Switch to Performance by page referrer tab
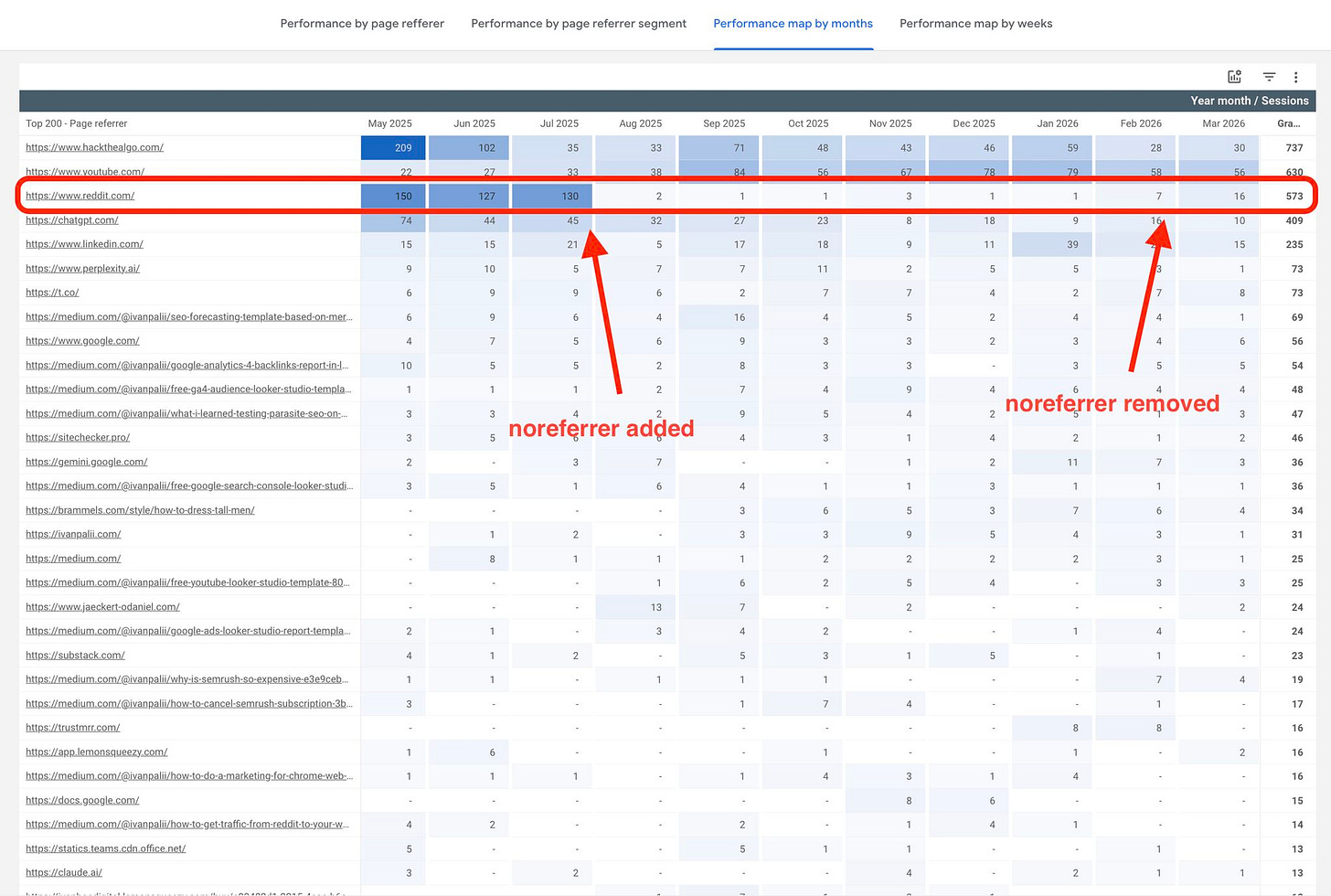1331x896 pixels. 362,24
